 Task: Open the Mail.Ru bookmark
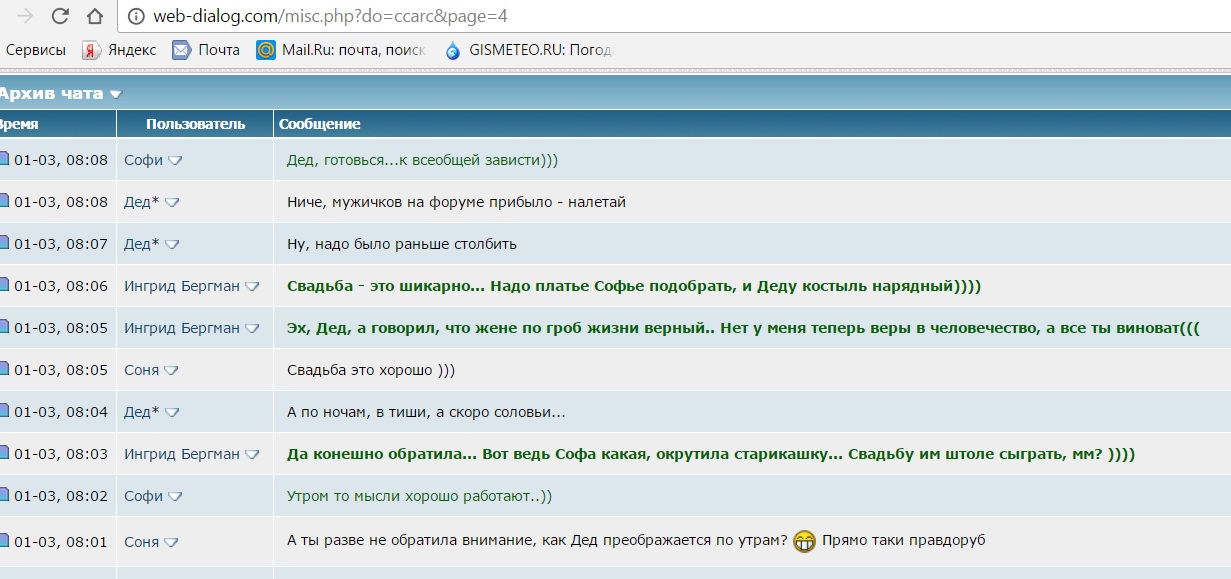(341, 50)
